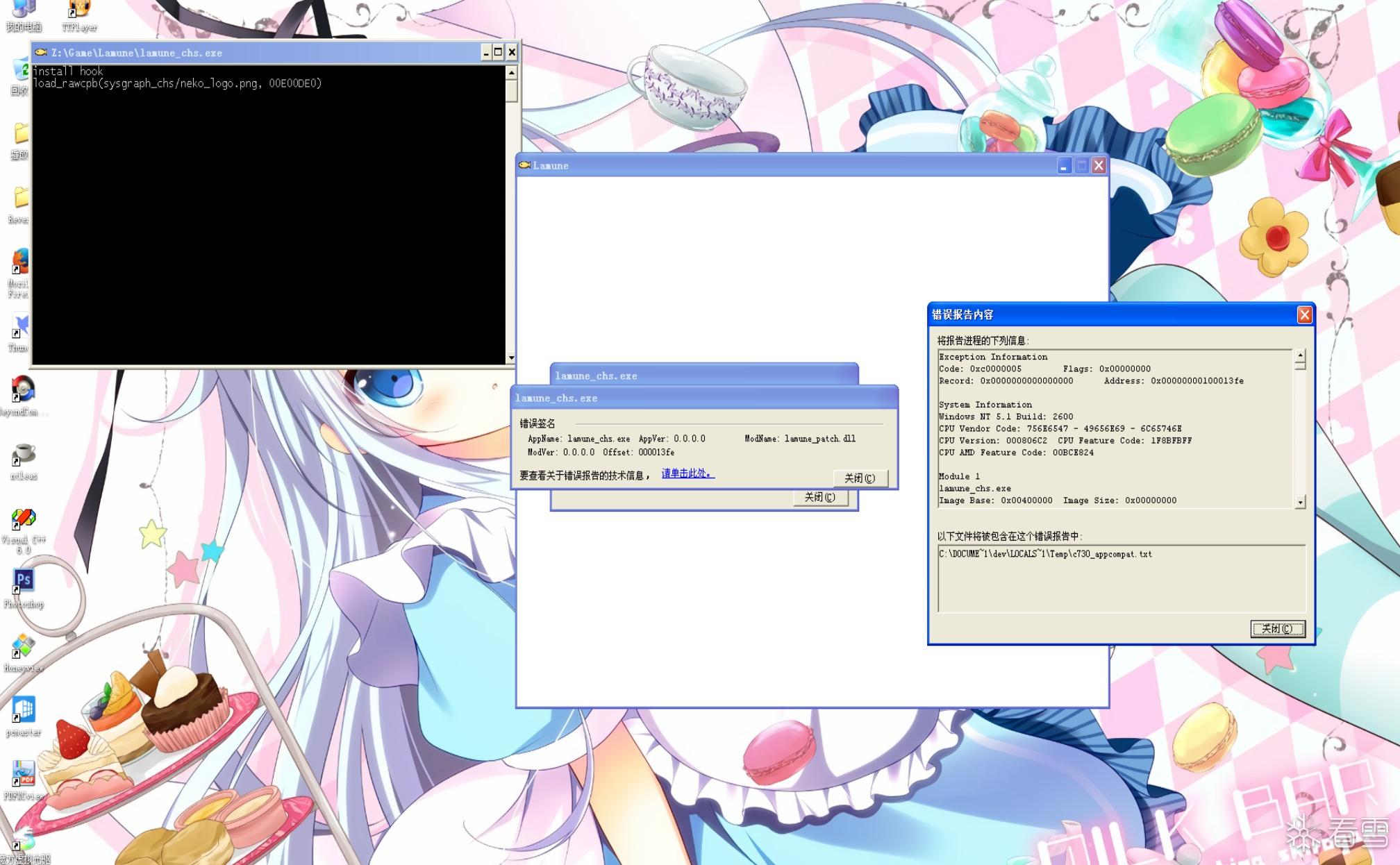Click the link to view technical error info
The width and height of the screenshot is (1400, 865).
[687, 473]
